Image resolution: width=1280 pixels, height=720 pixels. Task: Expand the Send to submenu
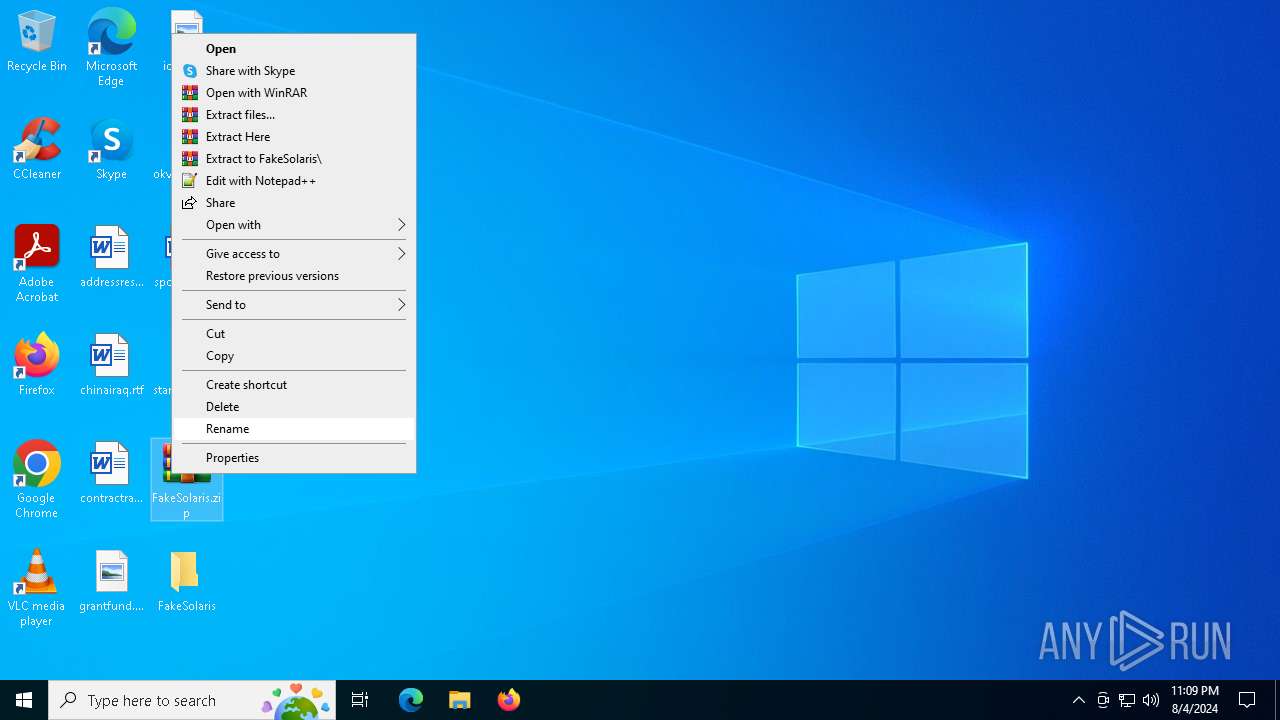294,305
